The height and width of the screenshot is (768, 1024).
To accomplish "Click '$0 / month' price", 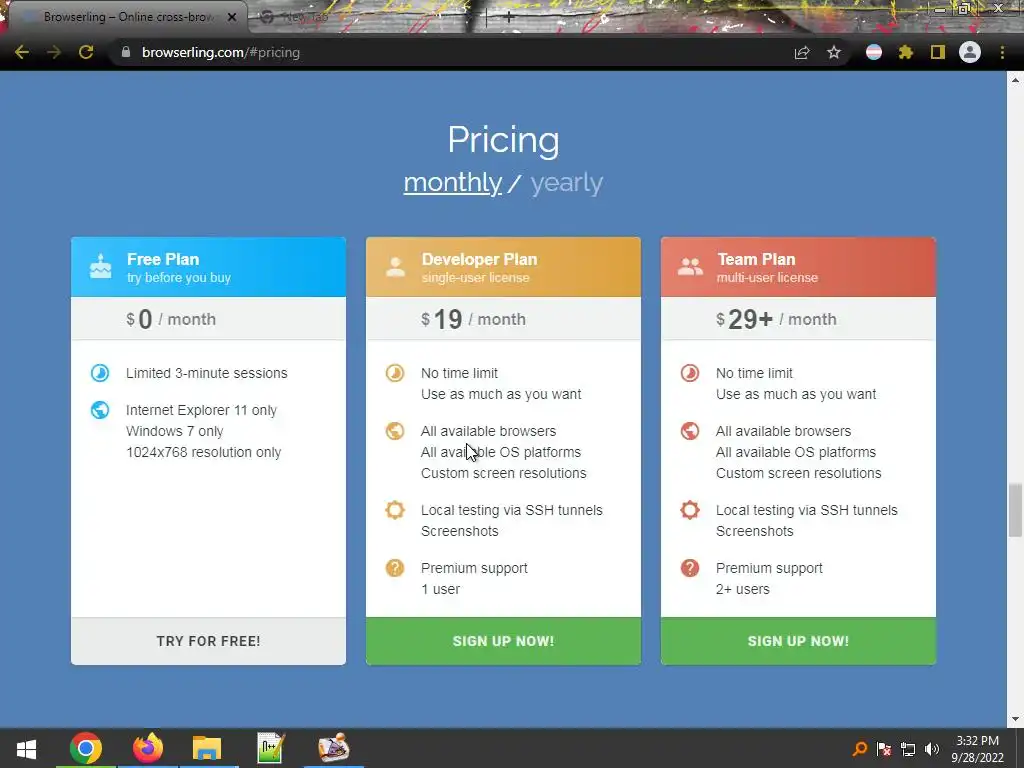I will click(x=171, y=319).
